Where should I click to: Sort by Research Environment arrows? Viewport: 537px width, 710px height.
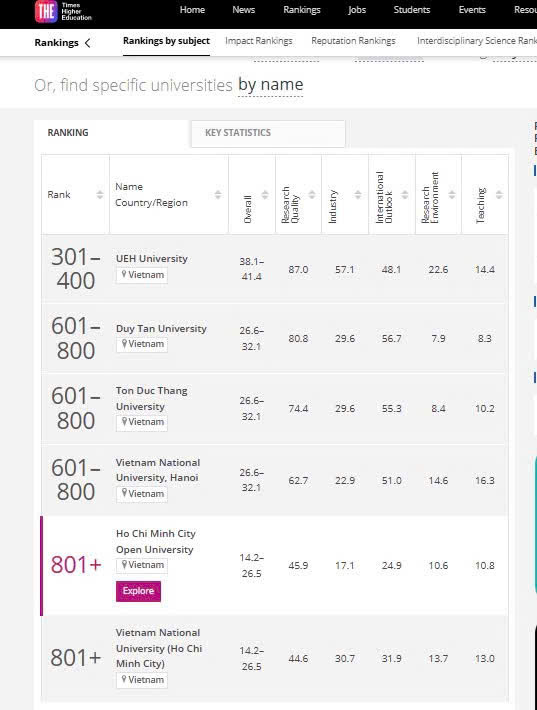point(452,195)
